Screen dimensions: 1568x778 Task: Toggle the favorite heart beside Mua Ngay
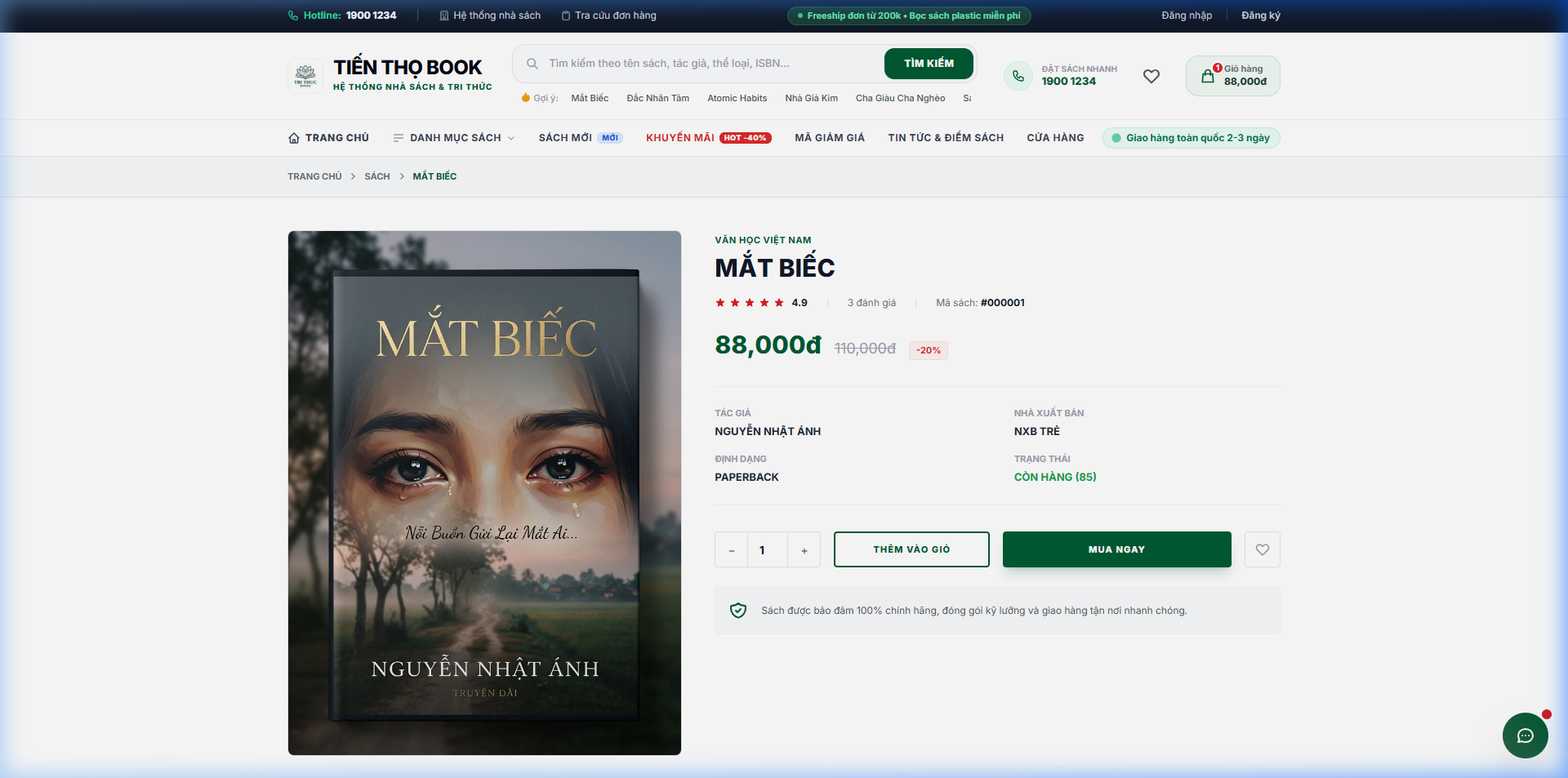click(x=1263, y=549)
